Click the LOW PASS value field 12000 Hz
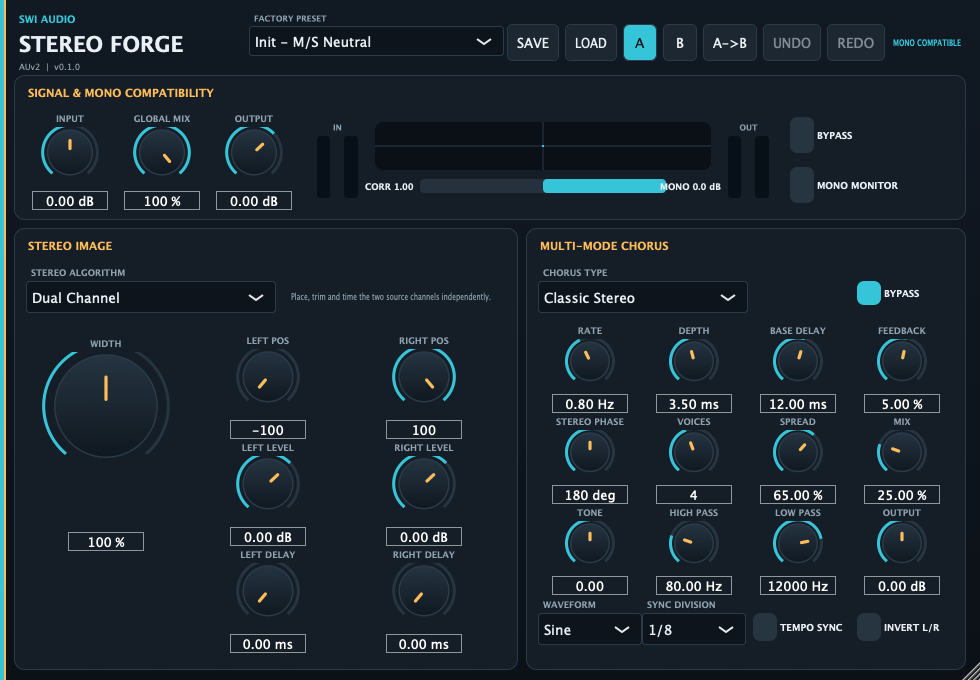The height and width of the screenshot is (680, 980). (x=798, y=586)
